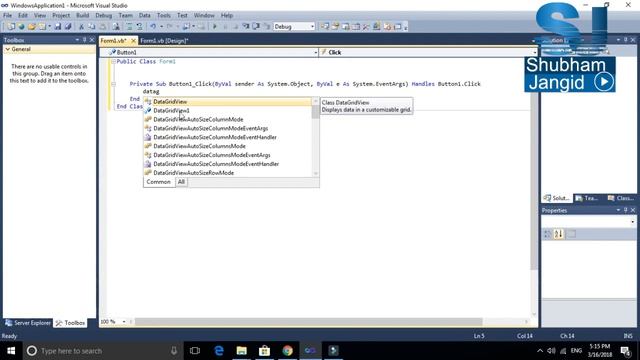The height and width of the screenshot is (360, 640).
Task: Click the Cut scissors toolbar icon
Action: pyautogui.click(x=81, y=27)
